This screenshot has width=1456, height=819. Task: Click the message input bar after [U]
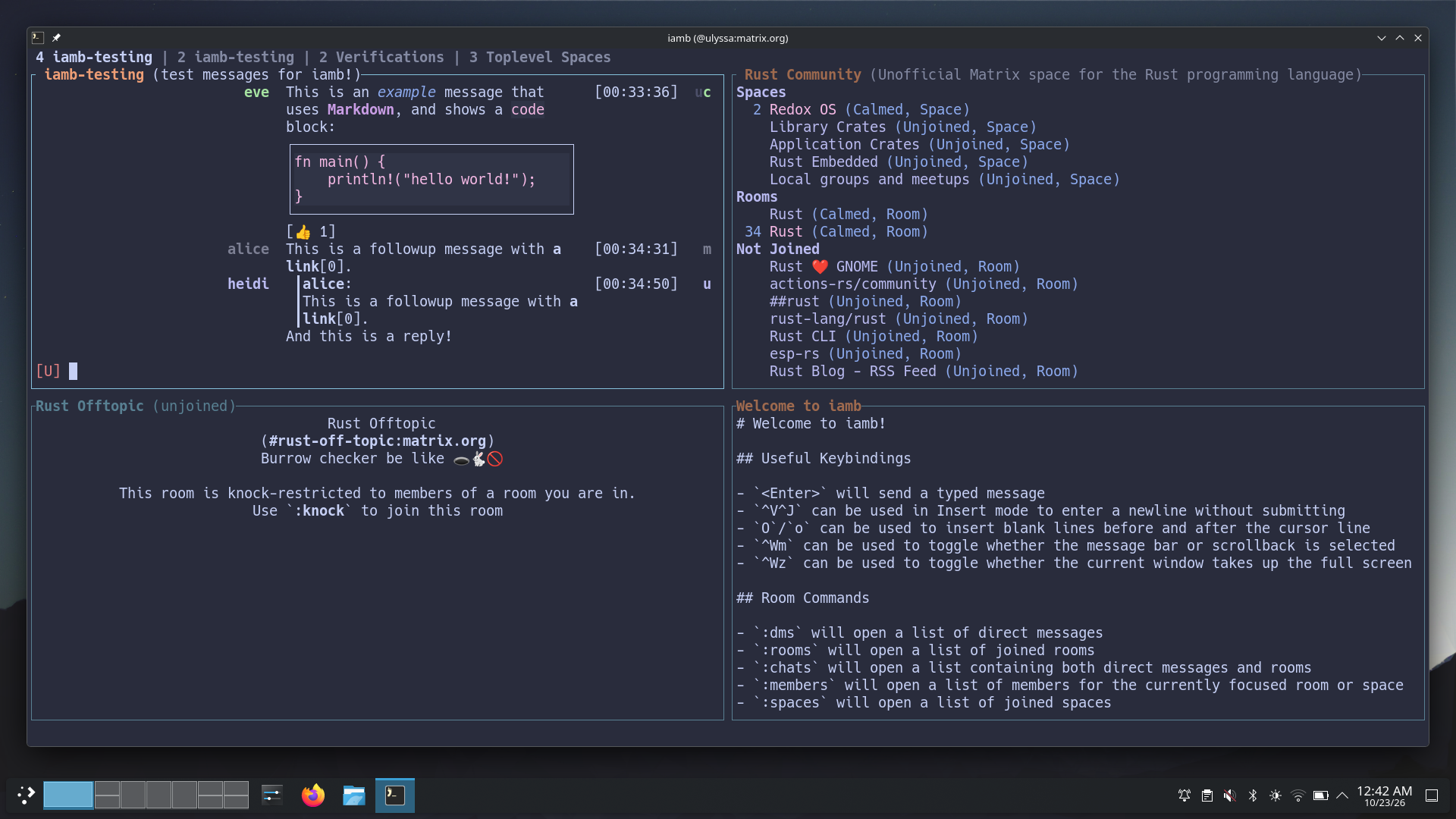(x=378, y=371)
